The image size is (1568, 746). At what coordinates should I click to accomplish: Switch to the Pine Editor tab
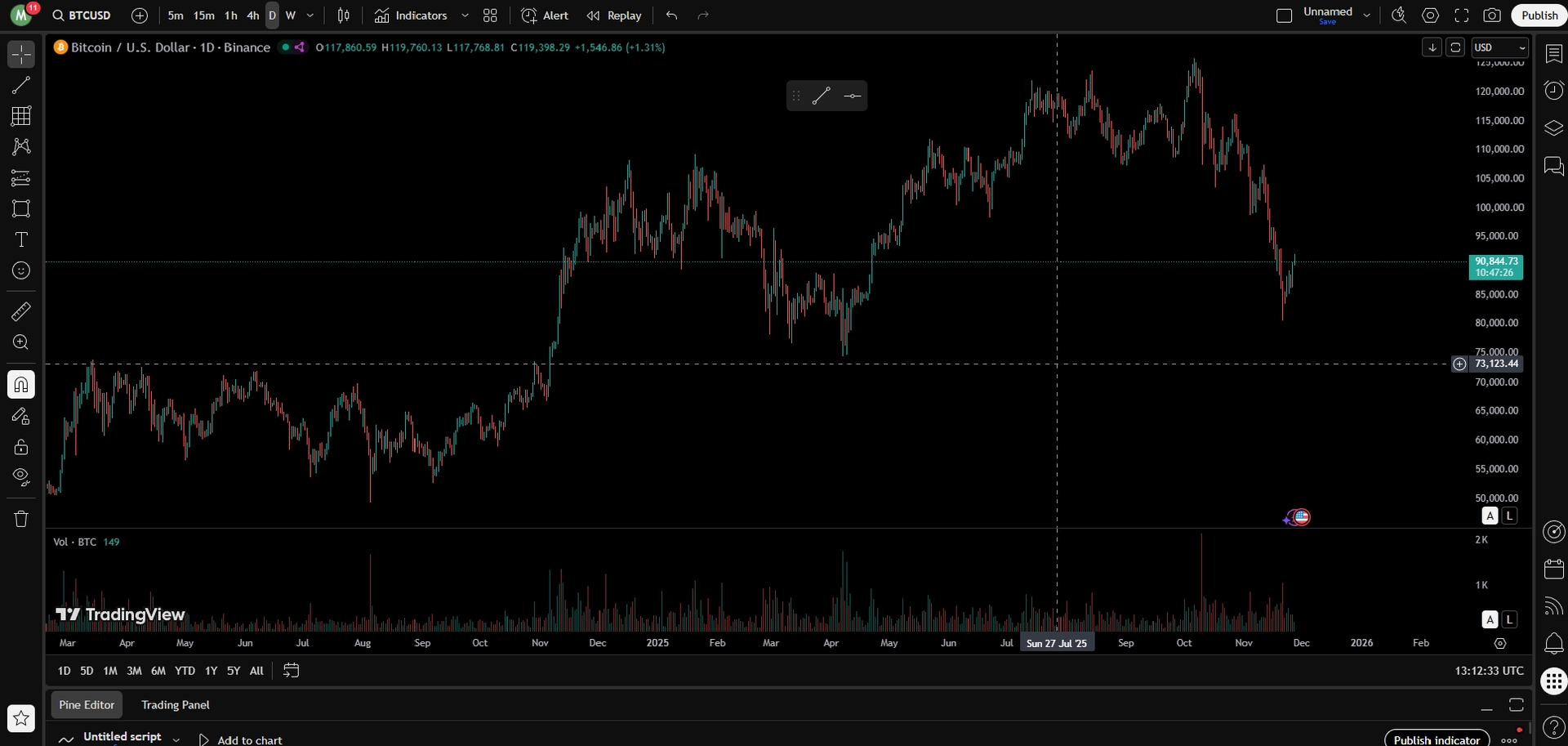87,704
